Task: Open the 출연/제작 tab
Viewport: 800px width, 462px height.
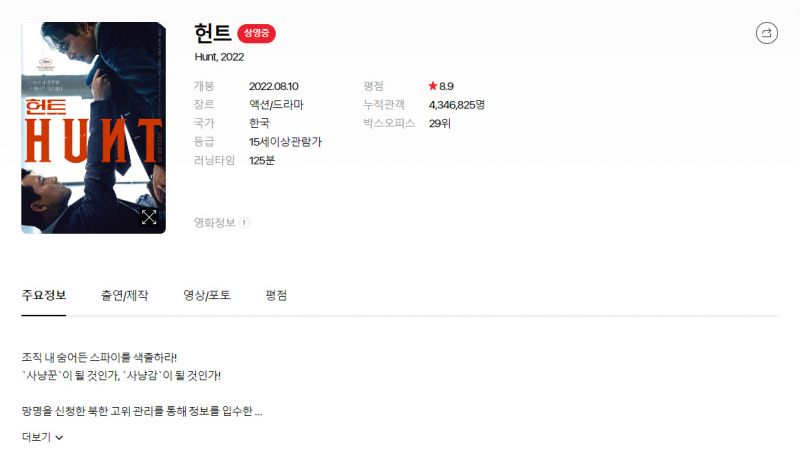Action: coord(124,295)
